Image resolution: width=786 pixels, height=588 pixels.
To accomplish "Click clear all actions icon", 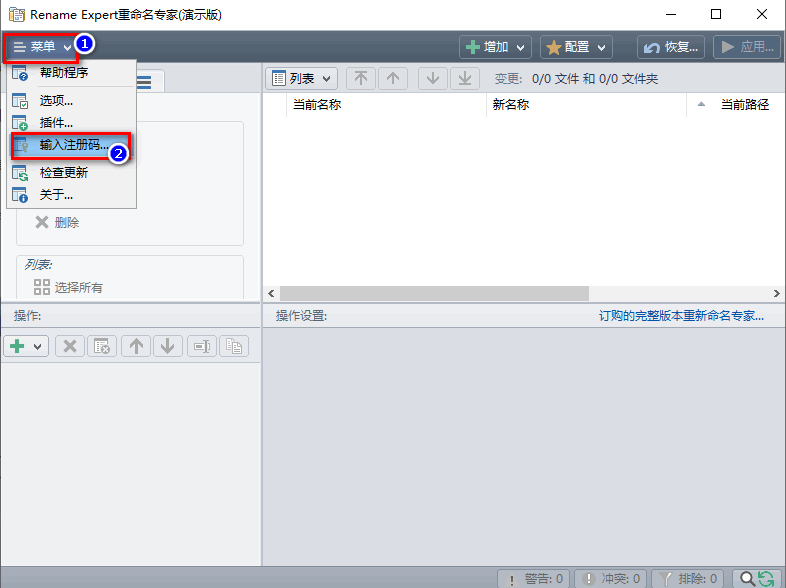I will pos(102,346).
